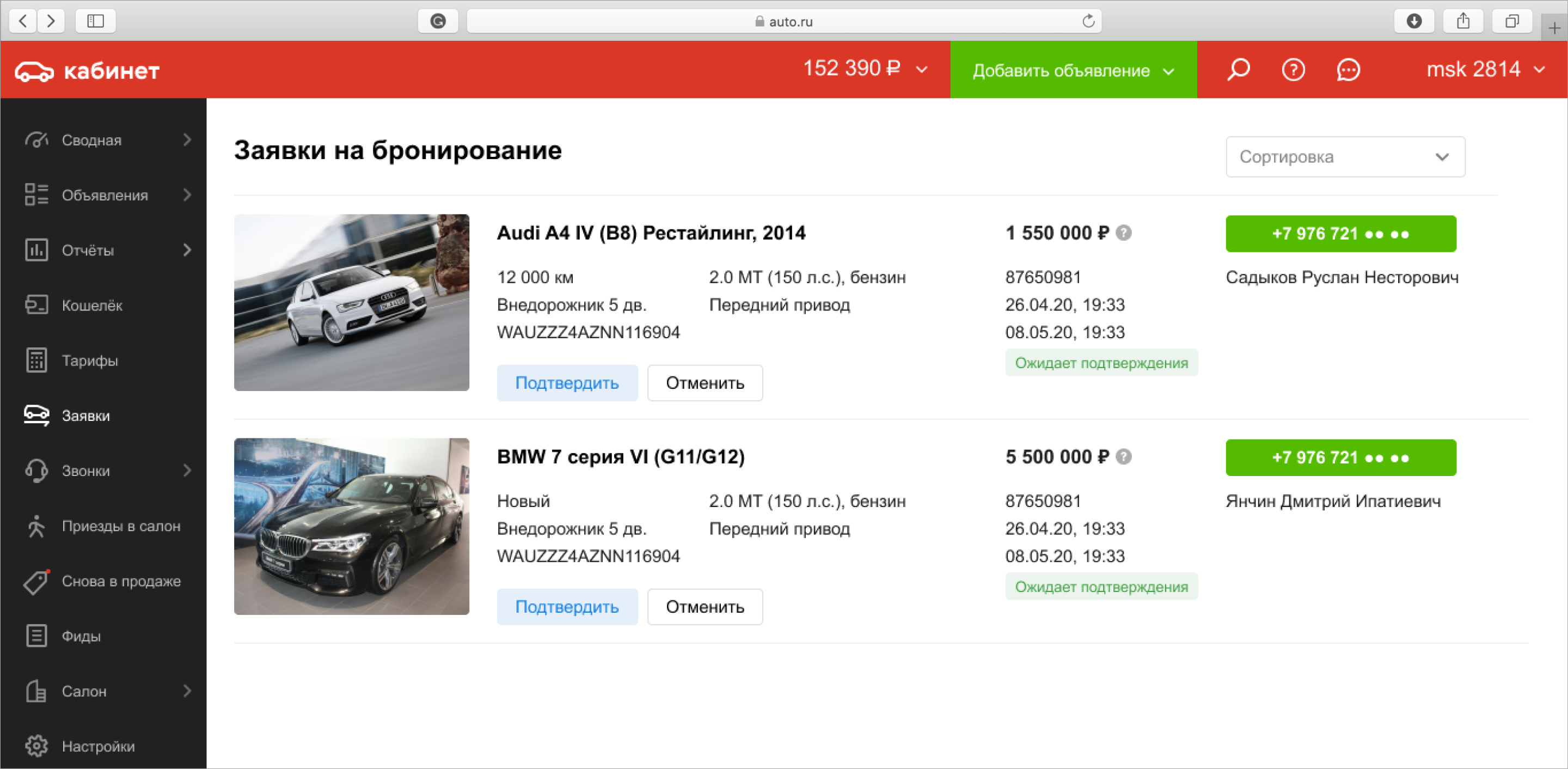Click the Отчёты chart icon
Image resolution: width=1568 pixels, height=769 pixels.
[x=36, y=250]
